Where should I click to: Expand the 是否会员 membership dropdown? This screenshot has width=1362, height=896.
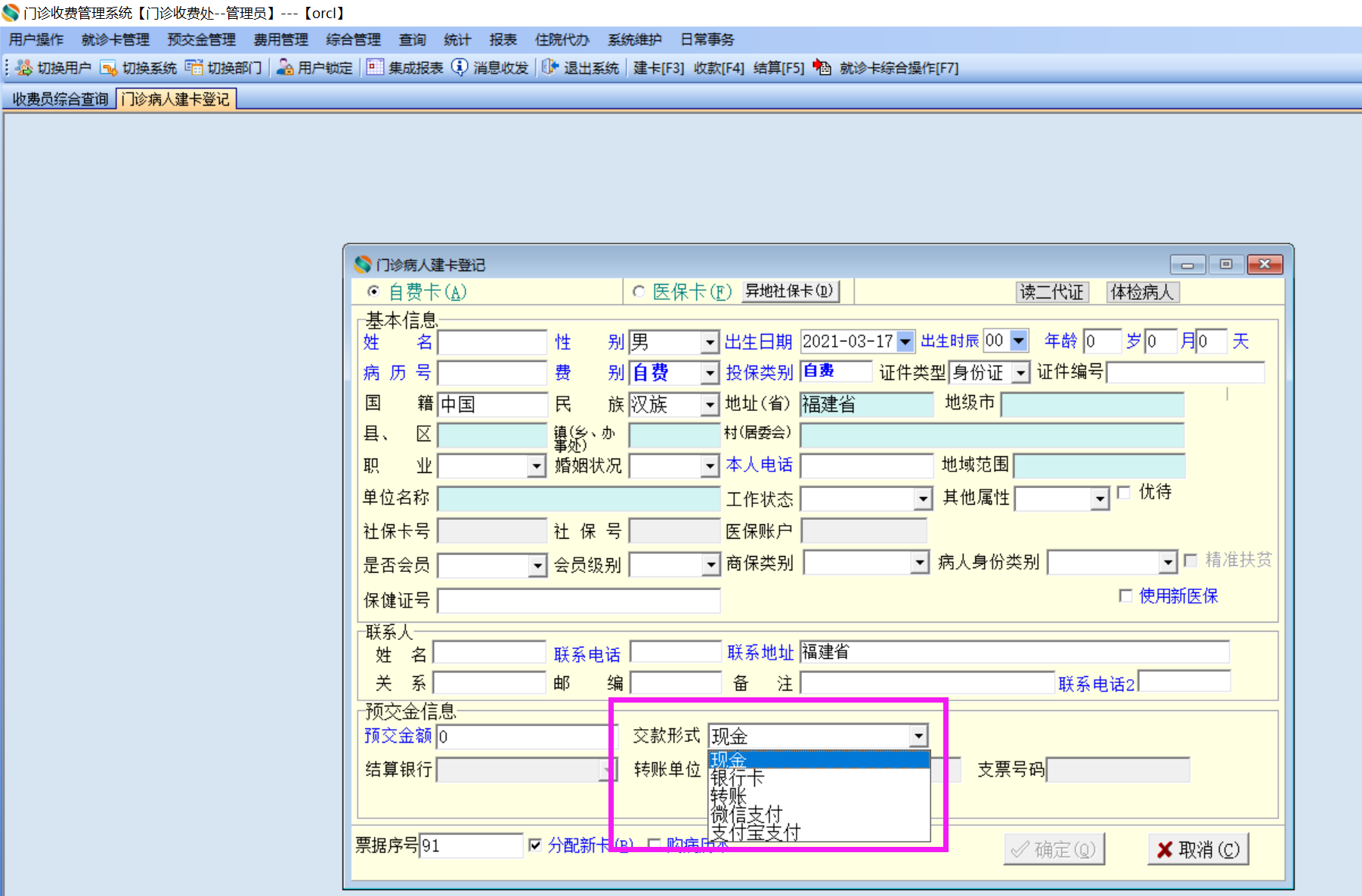click(x=537, y=565)
